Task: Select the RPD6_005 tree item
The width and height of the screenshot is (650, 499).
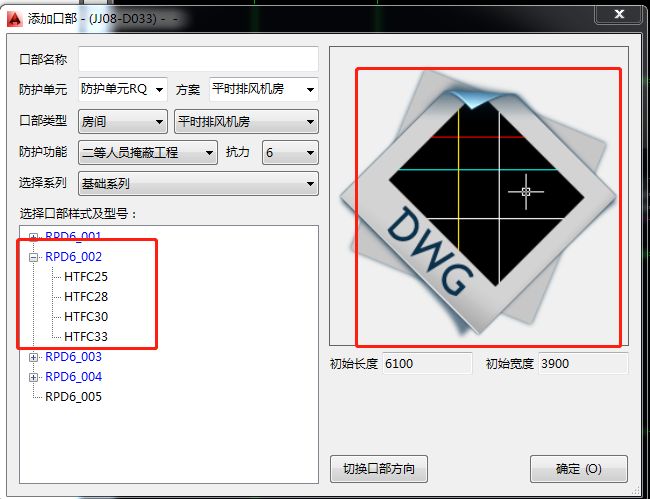Action: [x=73, y=397]
